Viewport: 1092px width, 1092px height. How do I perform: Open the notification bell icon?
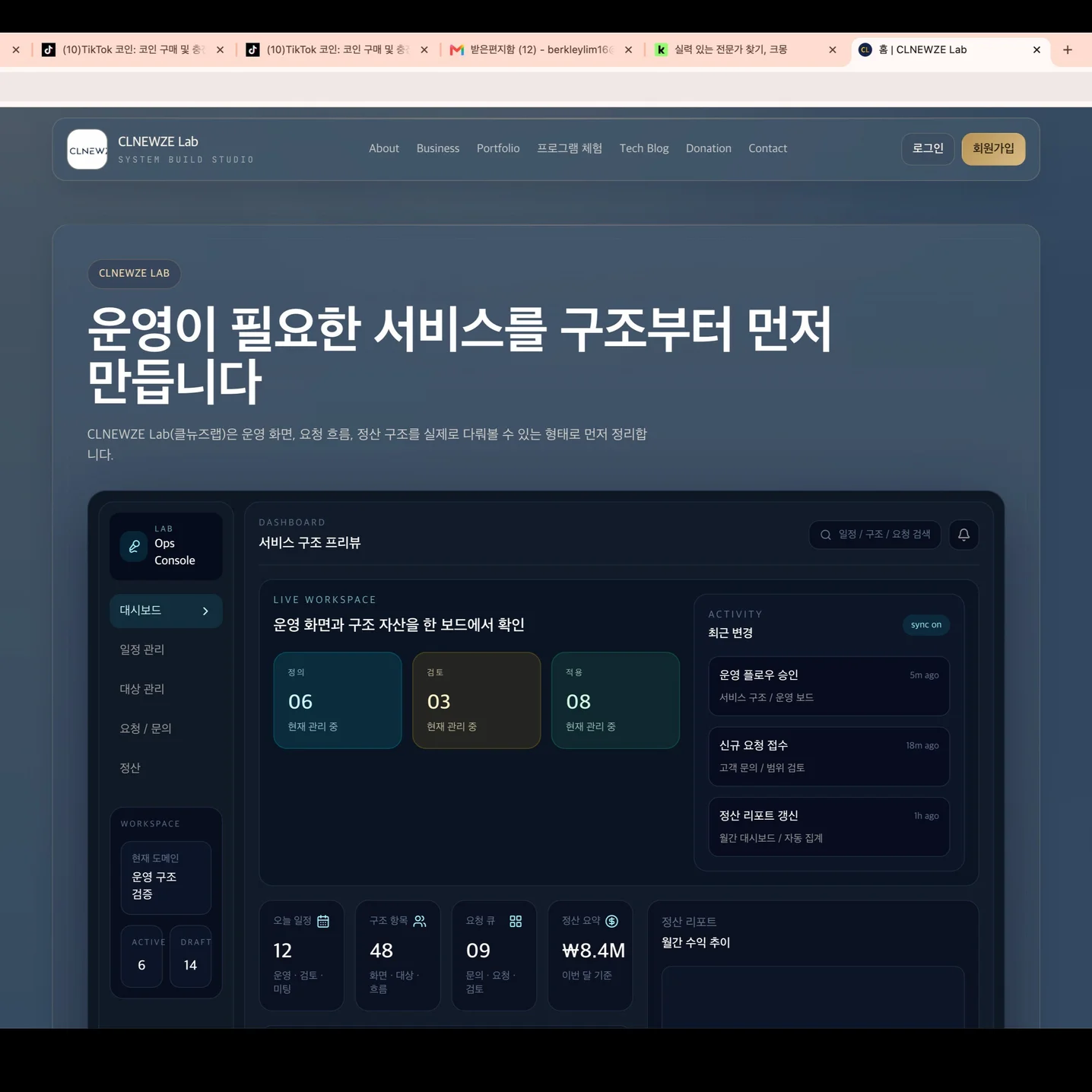[963, 535]
